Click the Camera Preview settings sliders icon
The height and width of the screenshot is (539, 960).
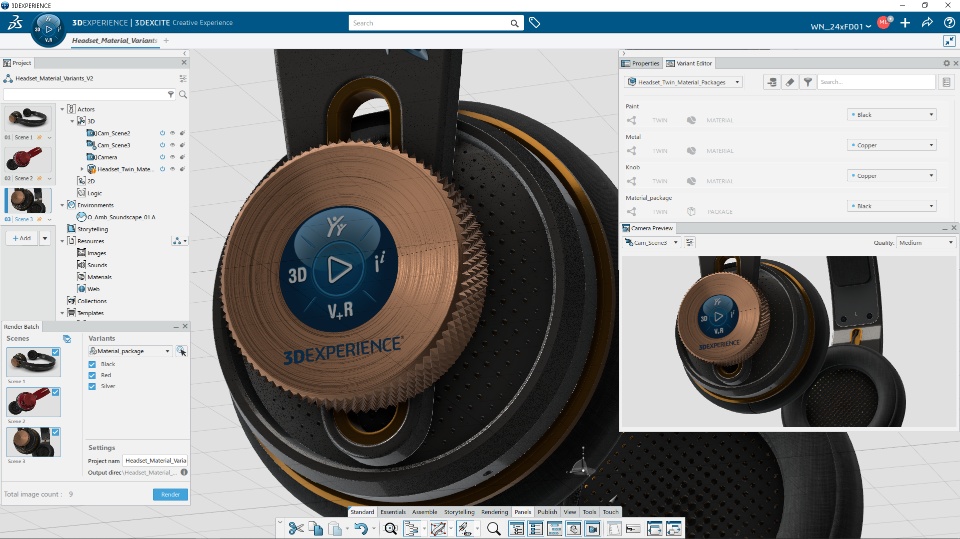(x=689, y=243)
